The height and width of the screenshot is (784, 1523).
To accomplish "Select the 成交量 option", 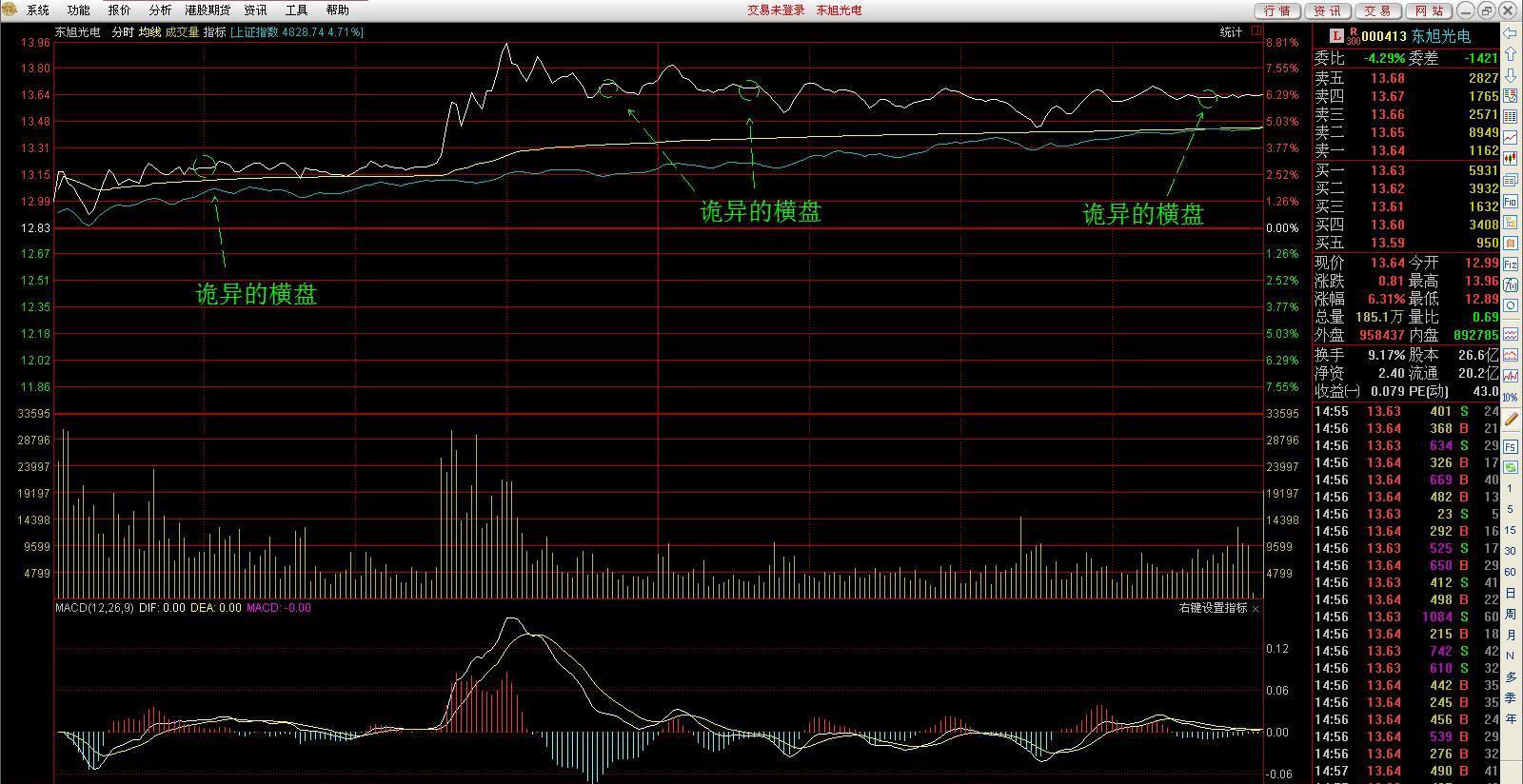I will click(182, 32).
